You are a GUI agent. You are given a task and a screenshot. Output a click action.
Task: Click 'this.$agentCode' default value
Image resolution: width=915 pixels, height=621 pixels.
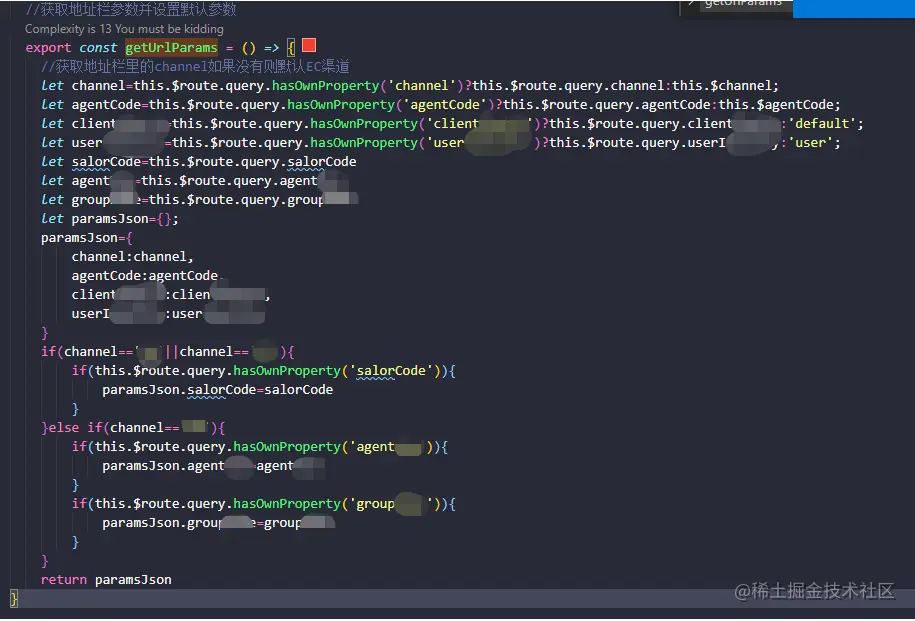pyautogui.click(x=775, y=104)
